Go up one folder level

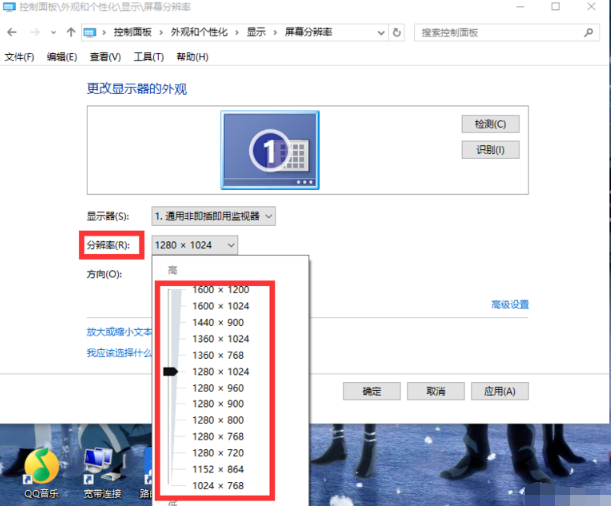(71, 32)
